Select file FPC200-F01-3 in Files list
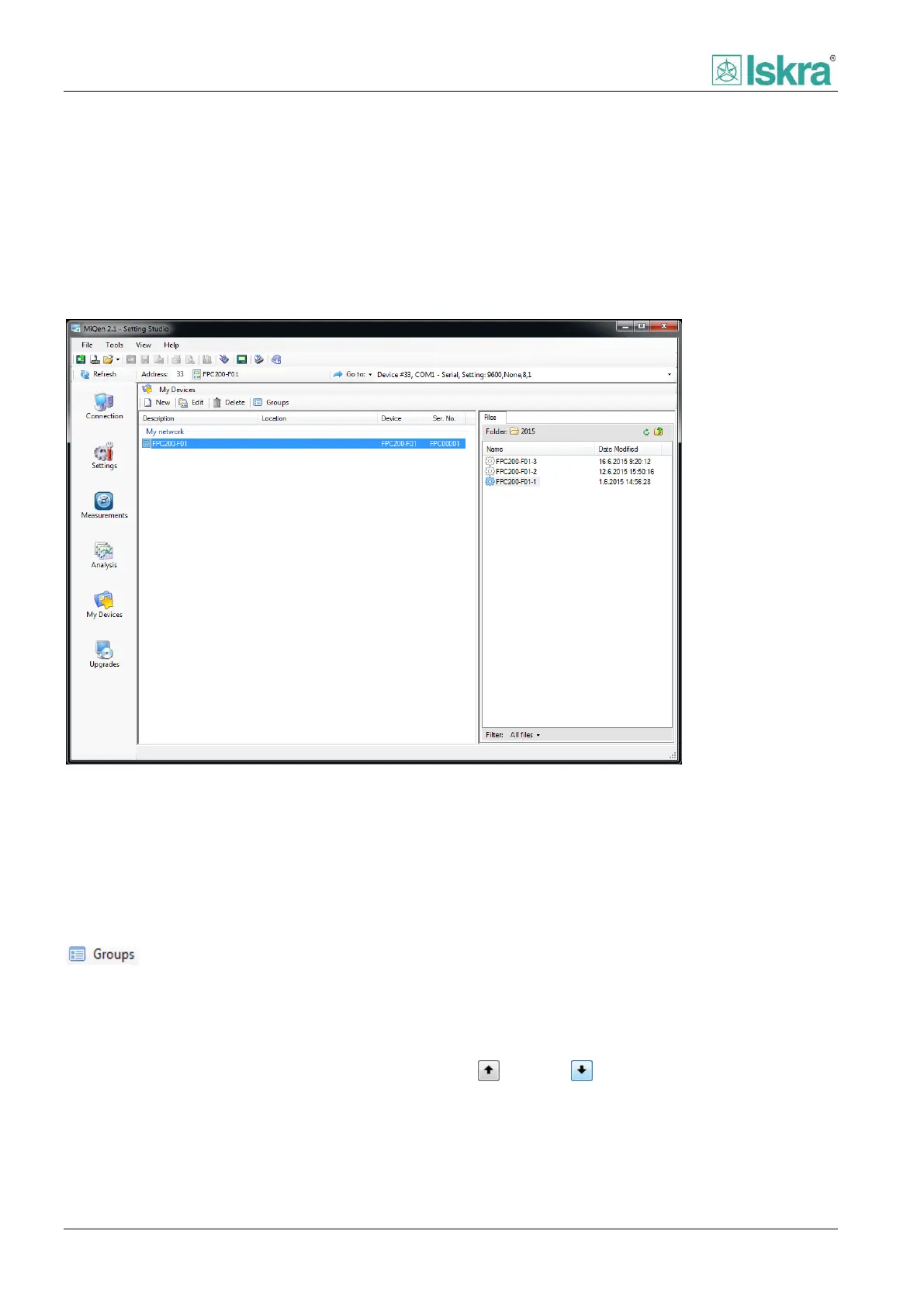The image size is (924, 1307). tap(516, 462)
